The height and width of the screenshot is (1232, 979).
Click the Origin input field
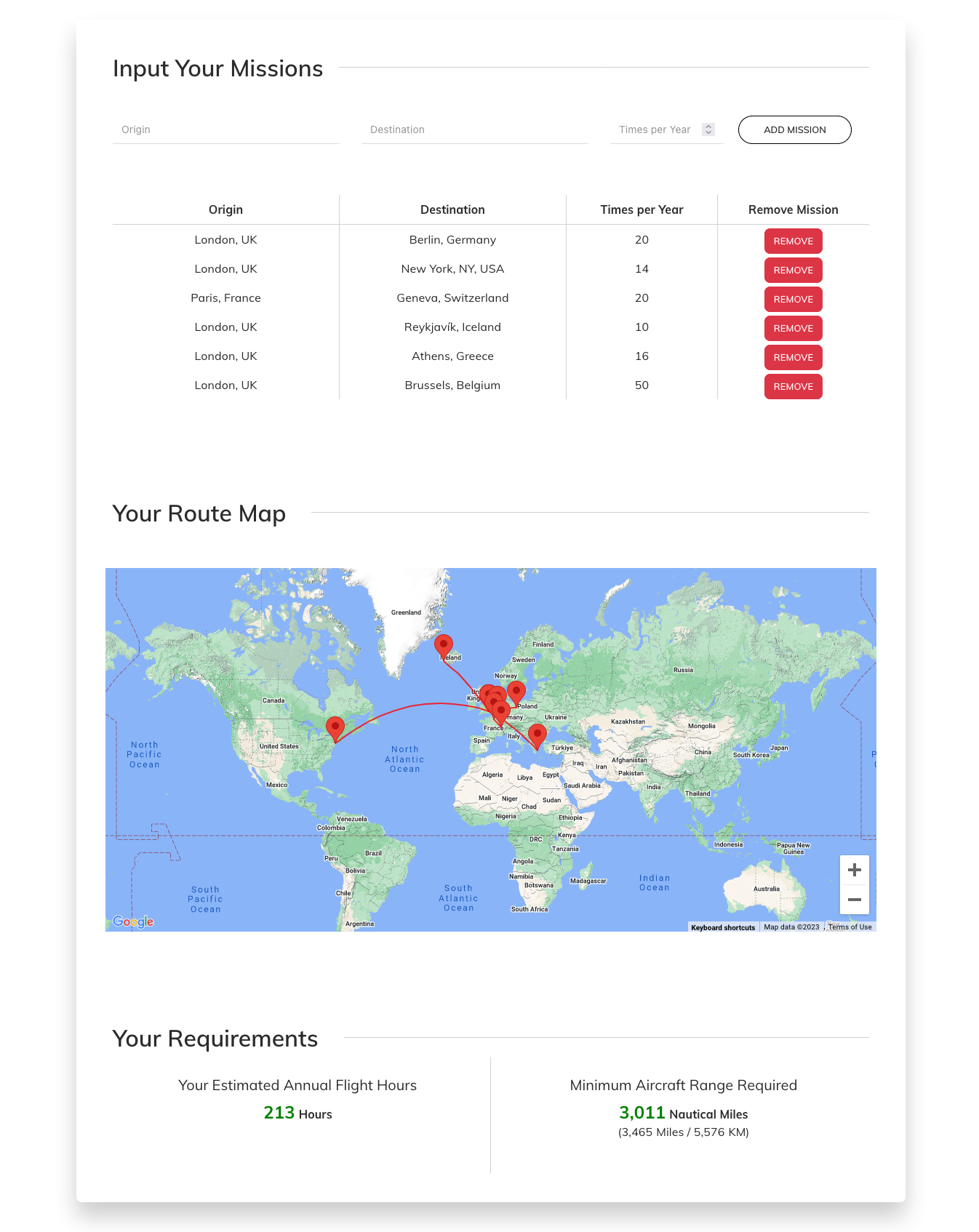point(225,129)
